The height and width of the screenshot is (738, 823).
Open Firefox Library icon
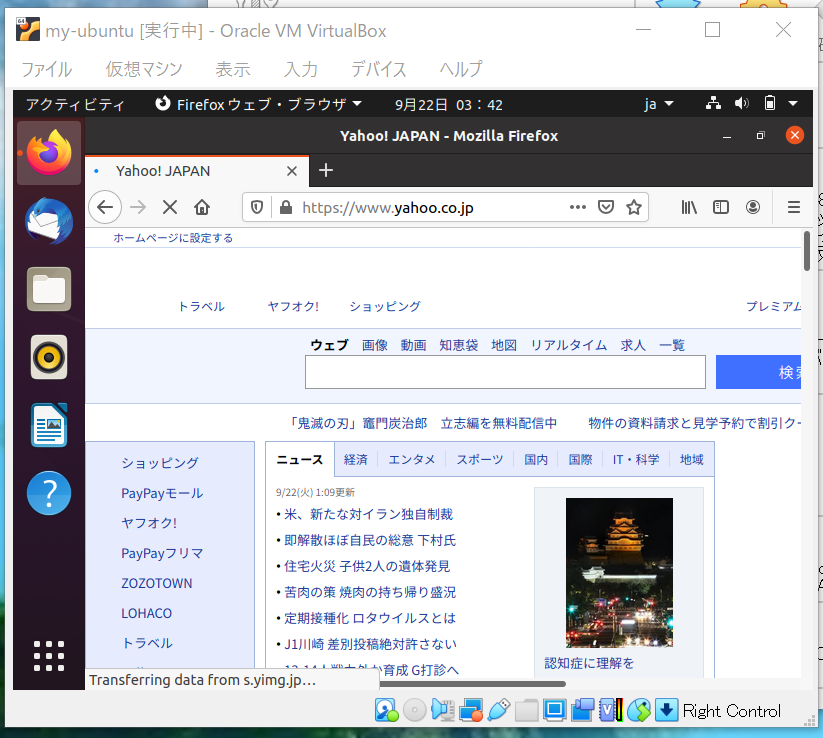pyautogui.click(x=689, y=207)
